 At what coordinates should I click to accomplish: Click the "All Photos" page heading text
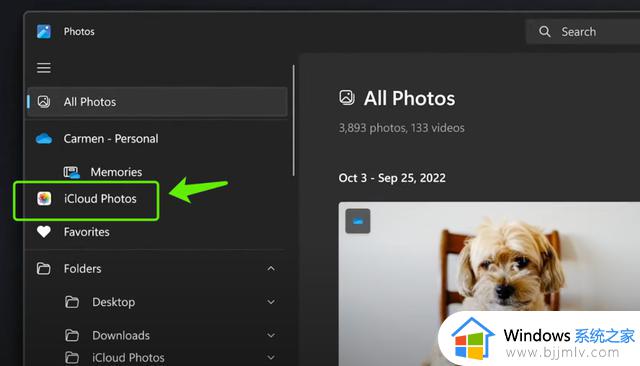[x=409, y=98]
